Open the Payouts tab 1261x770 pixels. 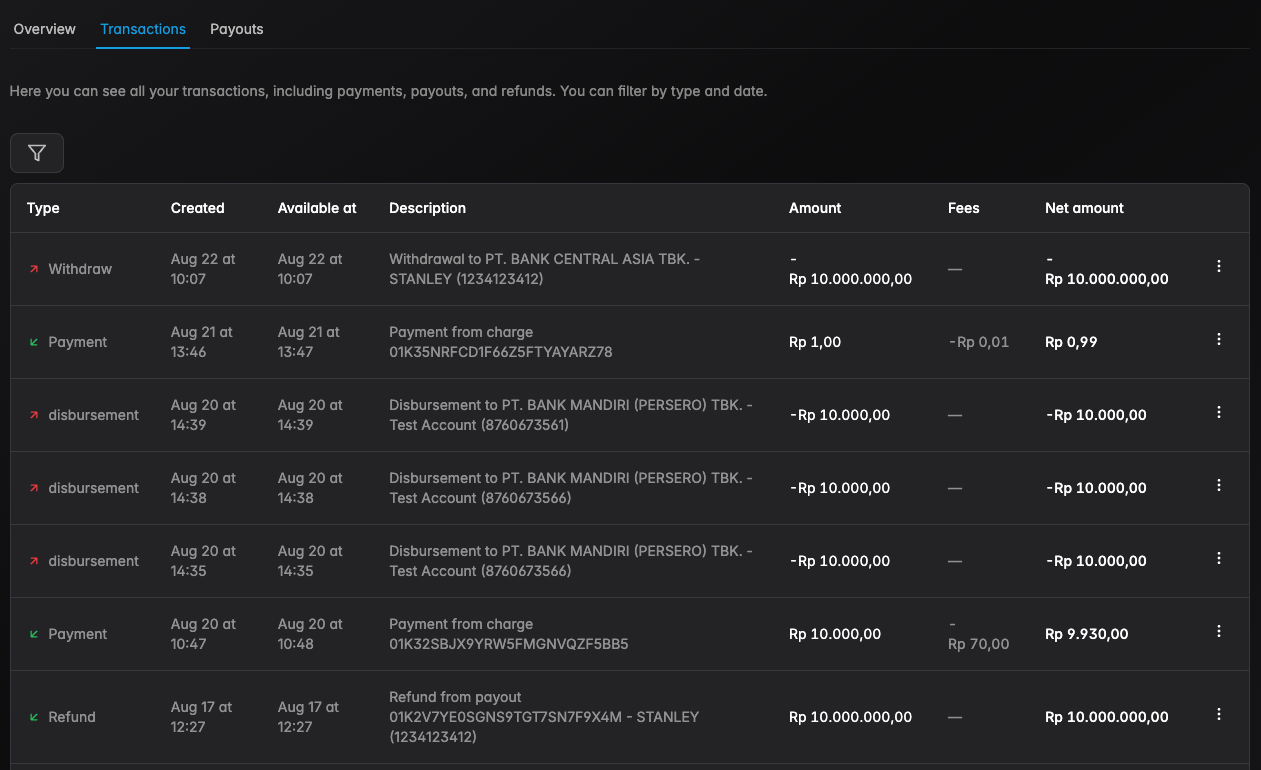(237, 29)
